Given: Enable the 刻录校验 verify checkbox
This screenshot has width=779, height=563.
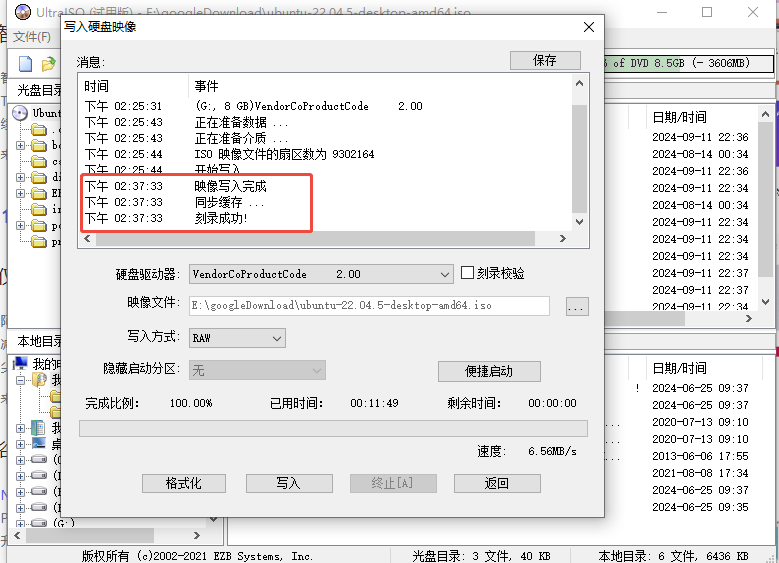Looking at the screenshot, I should 467,273.
